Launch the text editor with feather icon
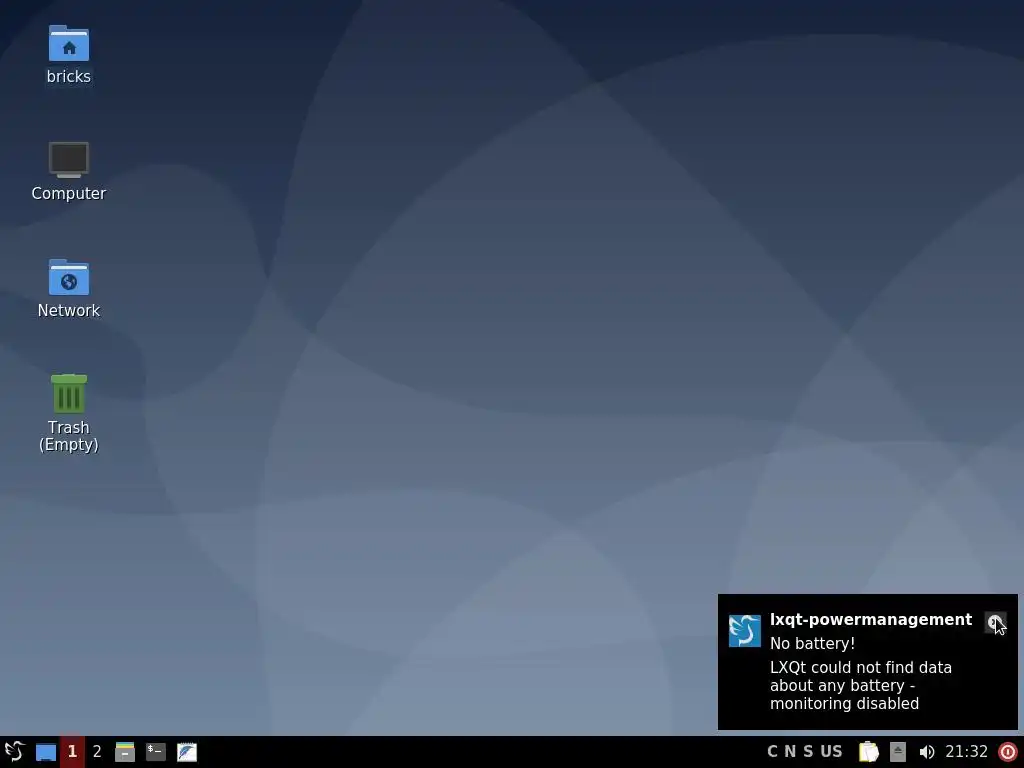This screenshot has height=768, width=1024. [187, 752]
